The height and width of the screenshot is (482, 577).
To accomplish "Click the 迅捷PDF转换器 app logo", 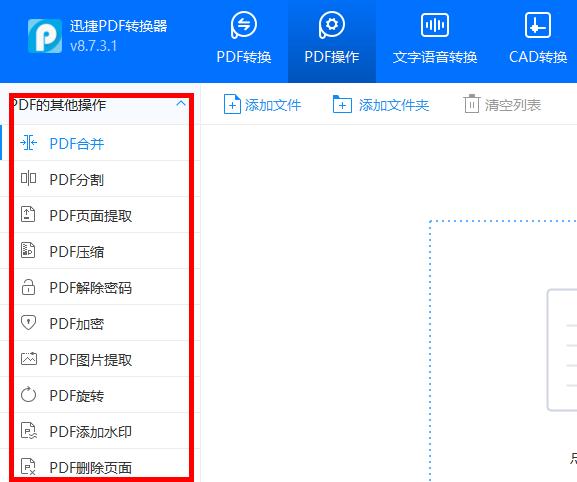I will click(x=45, y=36).
